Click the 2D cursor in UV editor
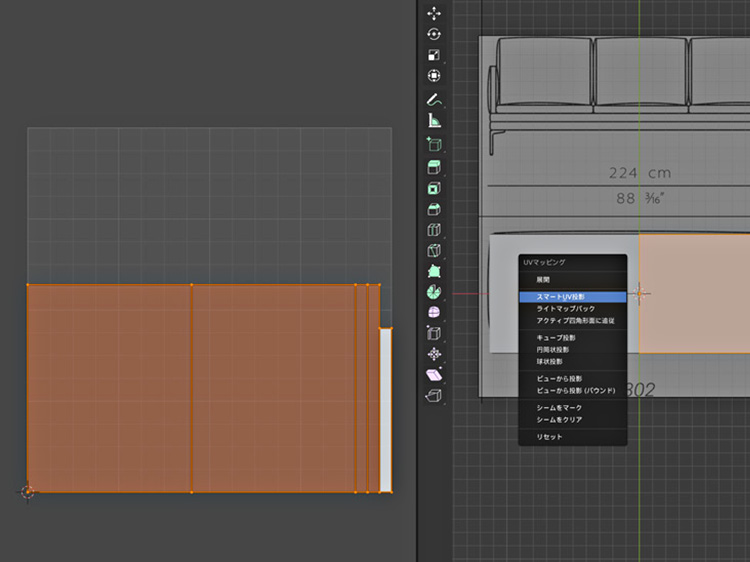750x562 pixels. [x=27, y=492]
